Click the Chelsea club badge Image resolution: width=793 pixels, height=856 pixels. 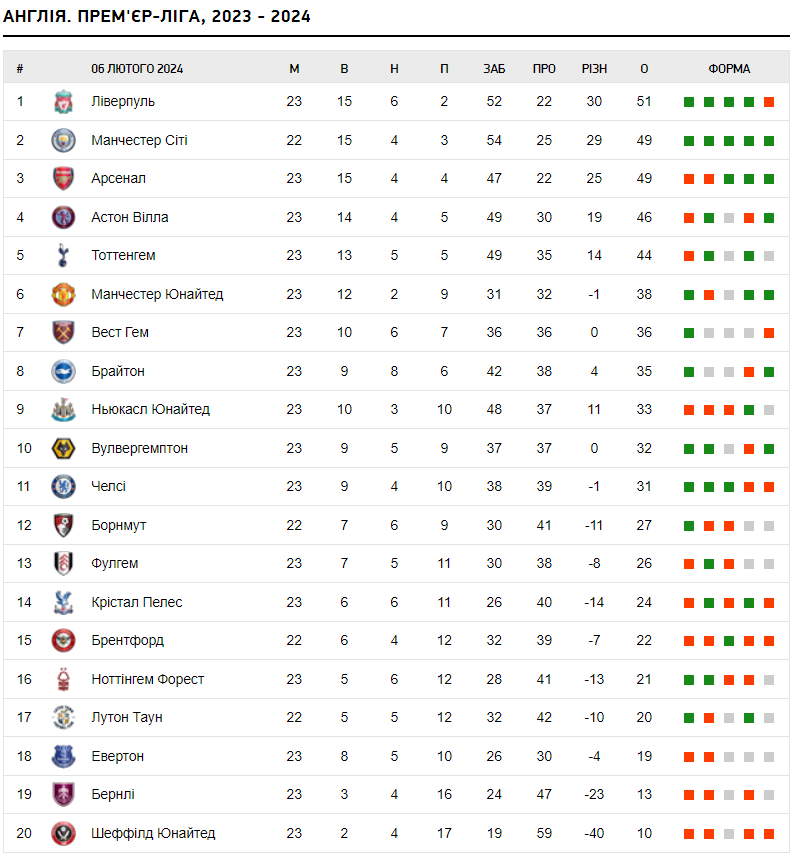tap(63, 486)
